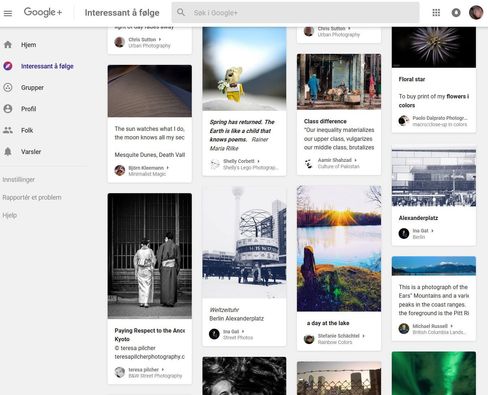Click the Folk people icon

[8, 130]
